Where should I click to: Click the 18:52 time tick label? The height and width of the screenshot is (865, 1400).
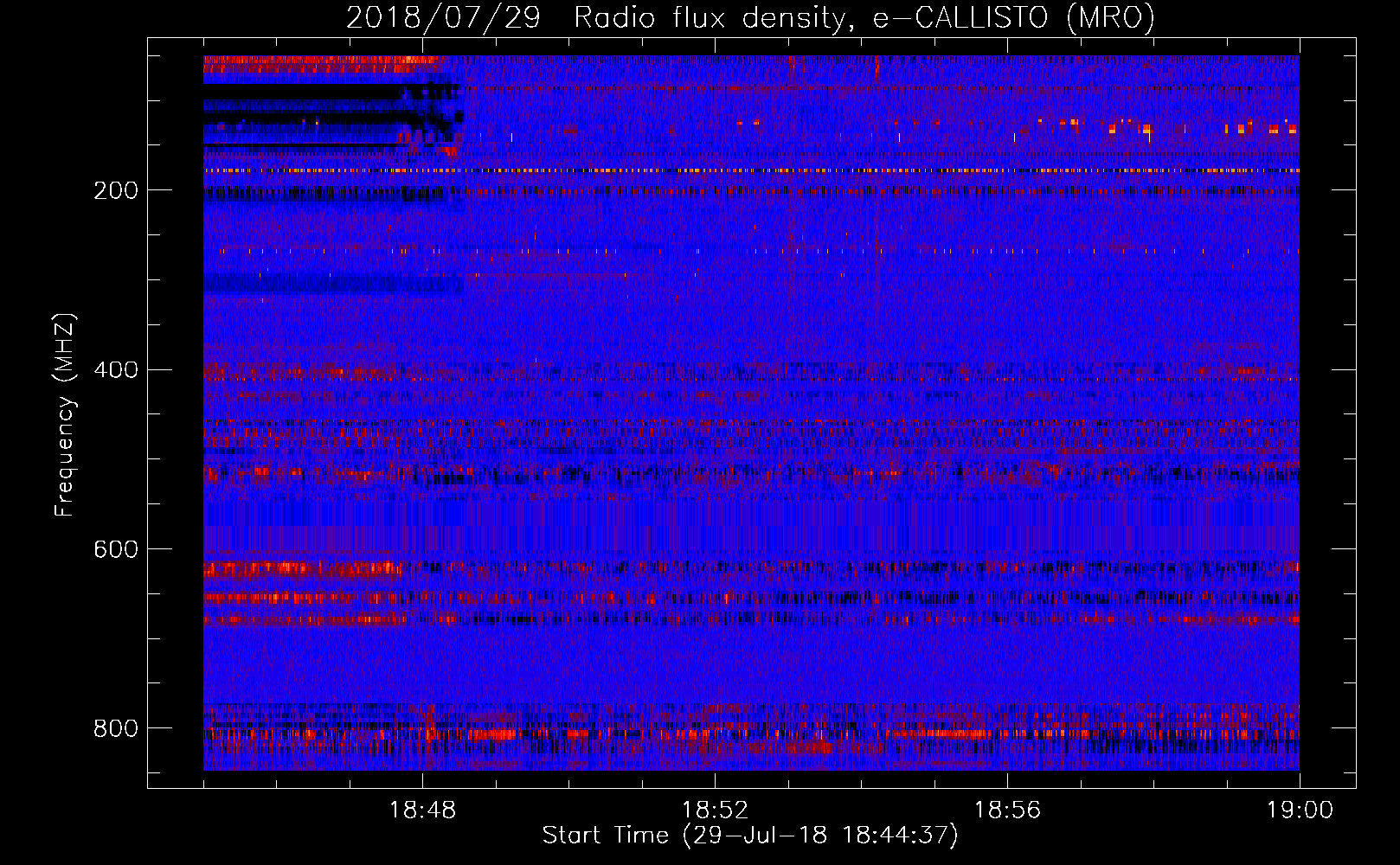[x=715, y=811]
